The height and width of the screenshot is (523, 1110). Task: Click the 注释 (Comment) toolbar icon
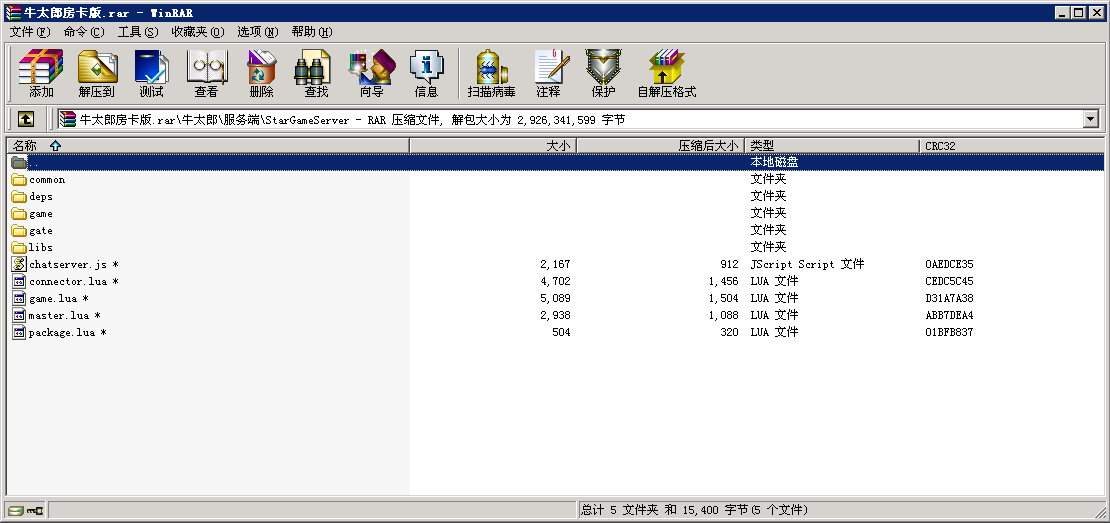548,73
